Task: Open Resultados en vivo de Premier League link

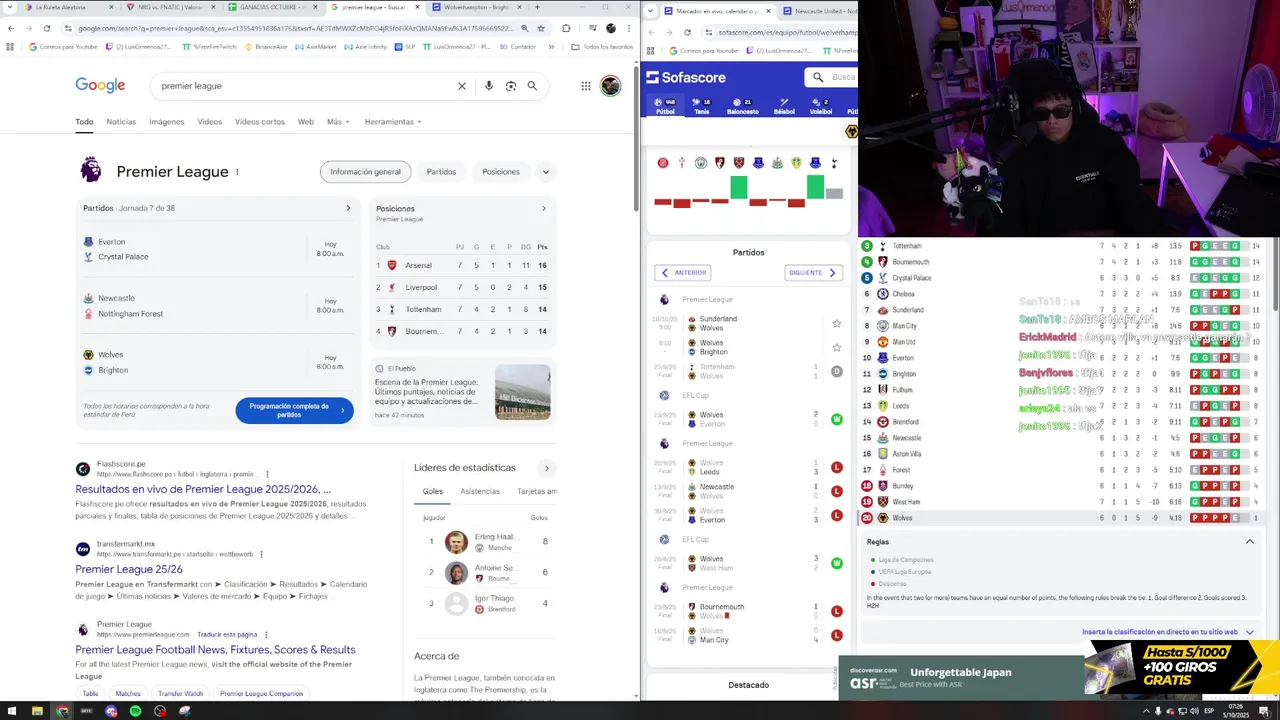Action: pyautogui.click(x=203, y=490)
